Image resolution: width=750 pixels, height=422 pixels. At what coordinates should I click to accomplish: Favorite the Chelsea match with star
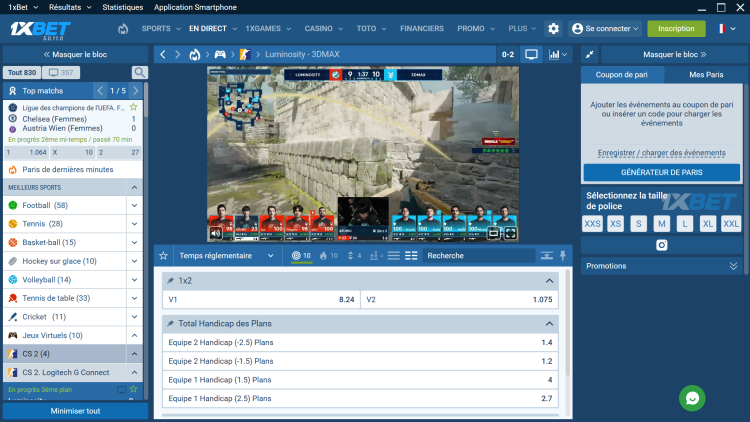click(133, 107)
